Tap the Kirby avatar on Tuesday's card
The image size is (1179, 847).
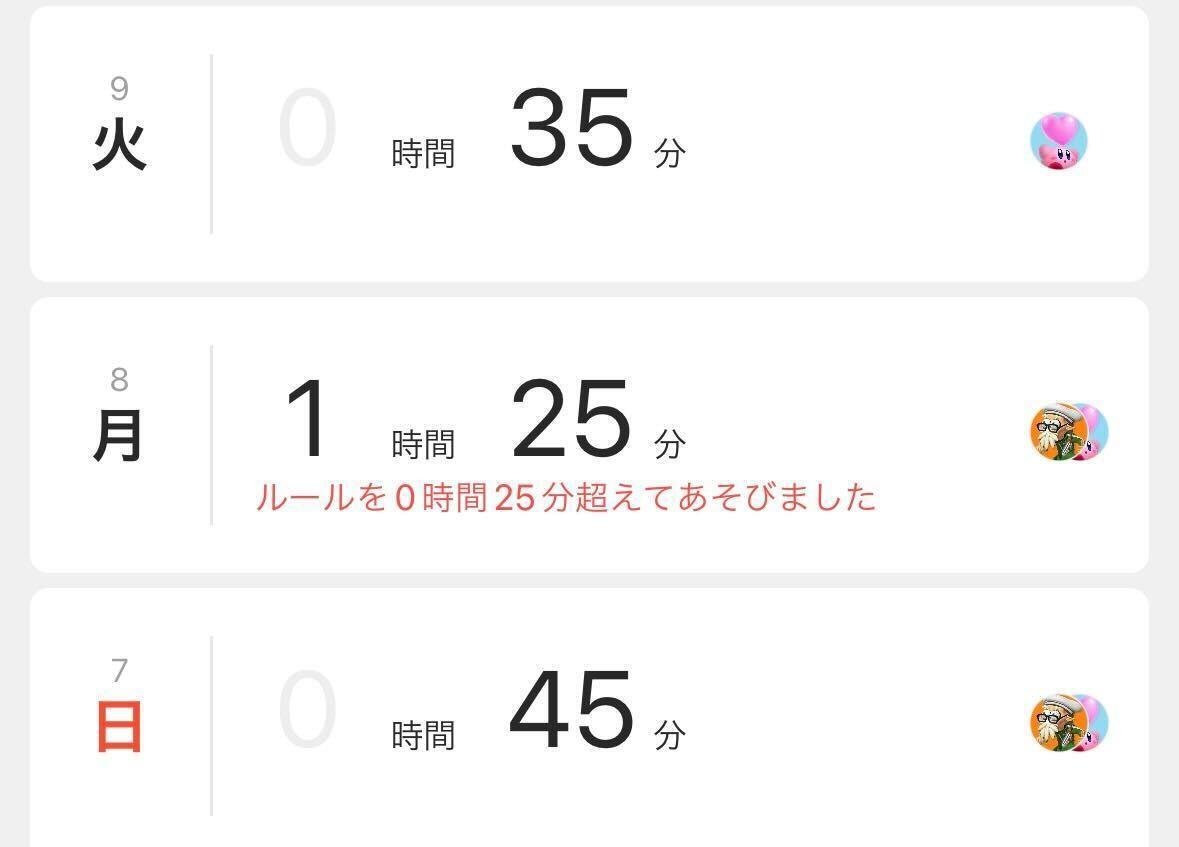click(x=1058, y=141)
